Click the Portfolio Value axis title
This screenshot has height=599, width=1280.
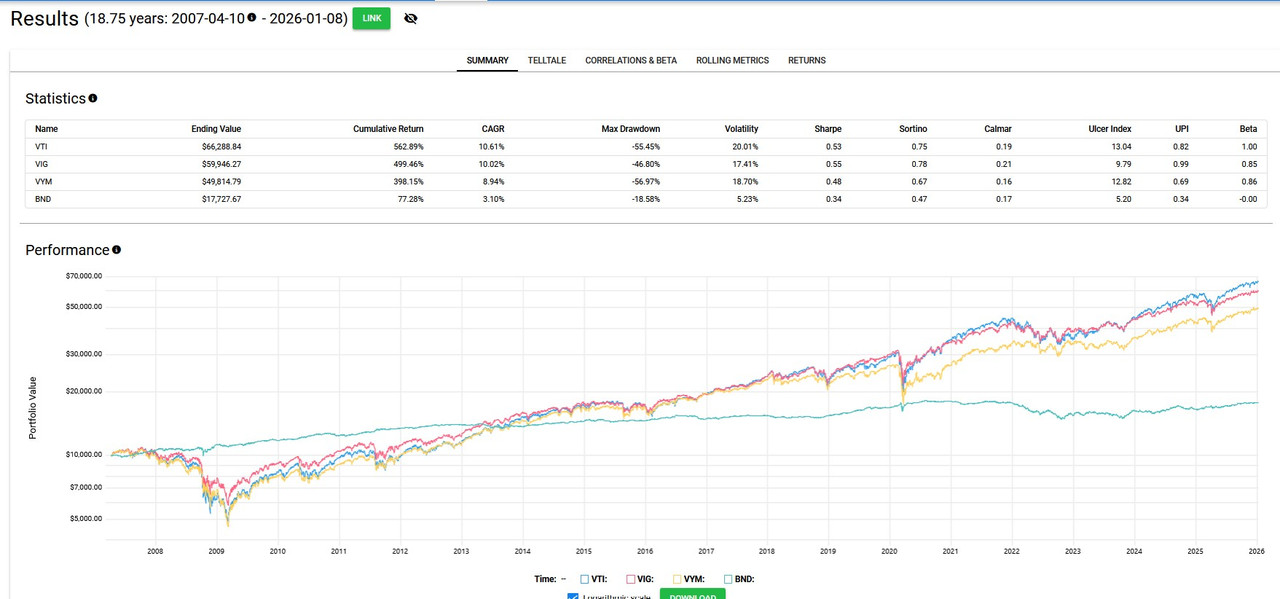click(x=32, y=408)
